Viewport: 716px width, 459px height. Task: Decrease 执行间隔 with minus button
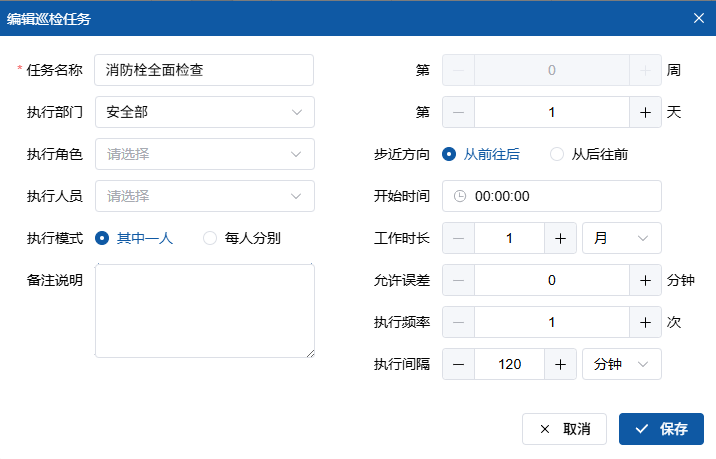458,364
